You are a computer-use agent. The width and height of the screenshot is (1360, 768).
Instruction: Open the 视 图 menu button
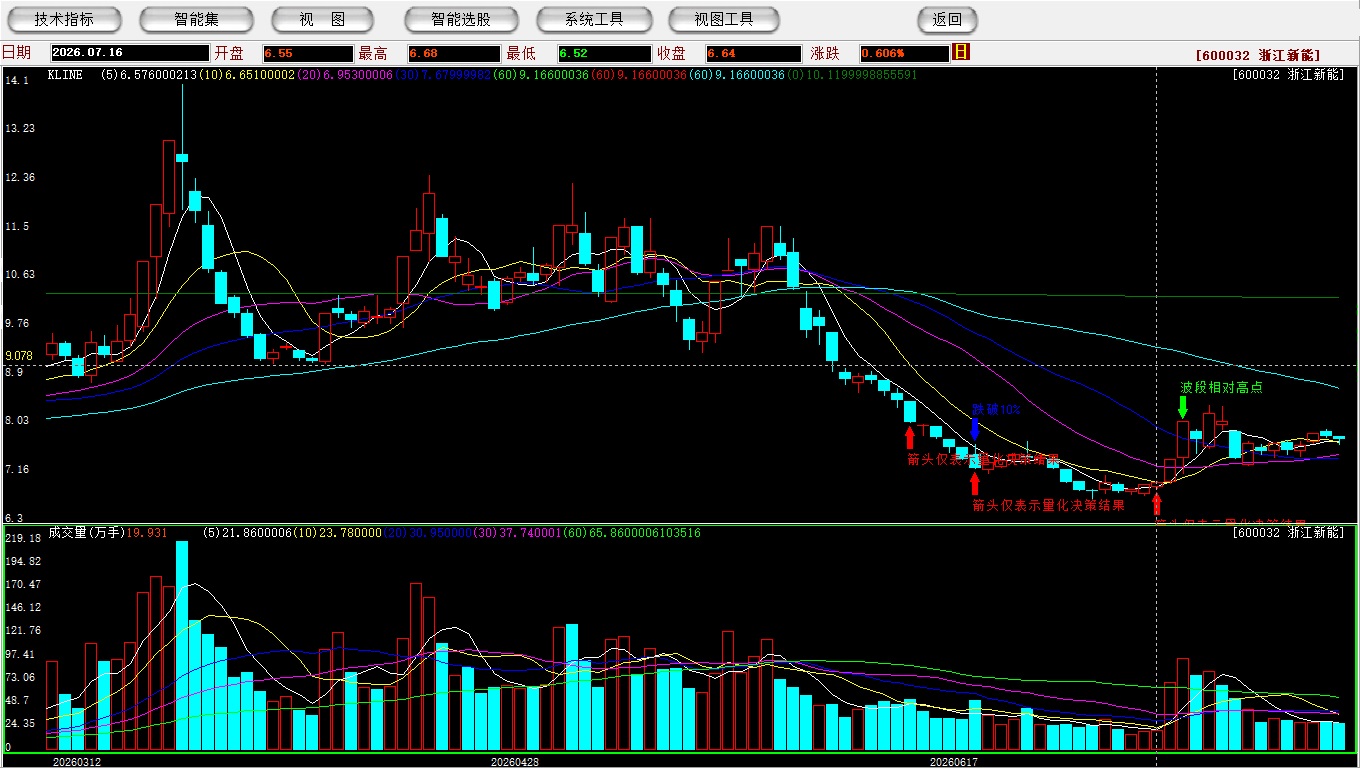[x=321, y=19]
